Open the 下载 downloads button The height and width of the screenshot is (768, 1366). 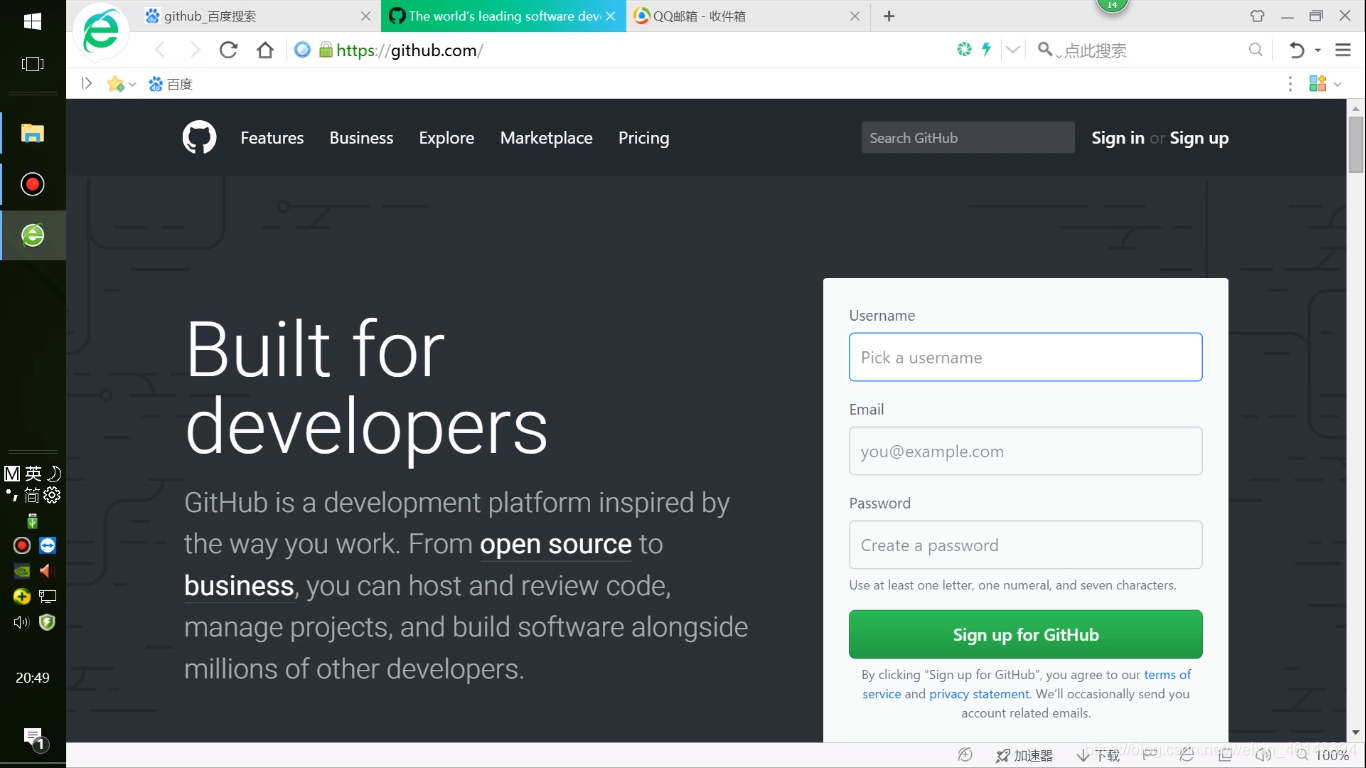pos(1097,755)
